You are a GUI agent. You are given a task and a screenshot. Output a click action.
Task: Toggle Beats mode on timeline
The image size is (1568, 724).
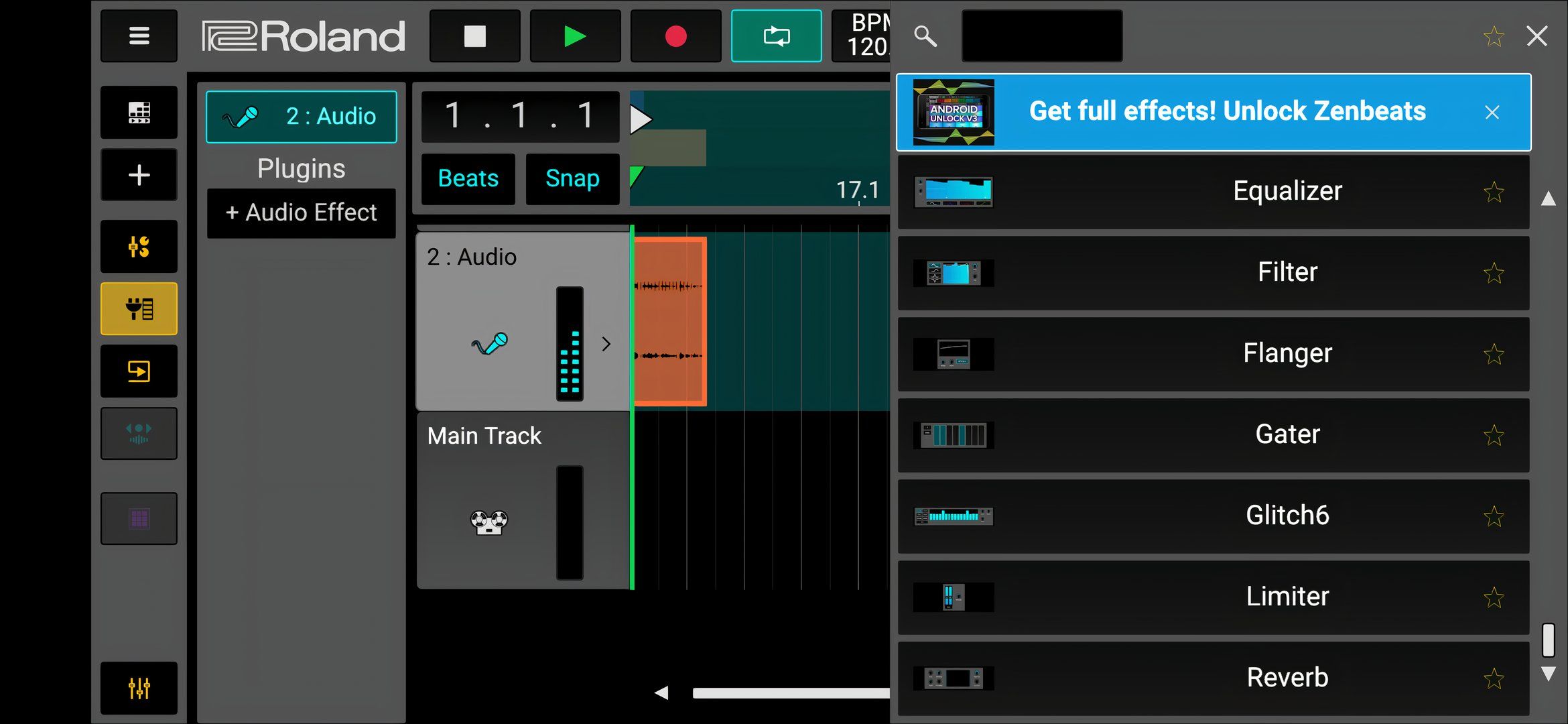468,178
